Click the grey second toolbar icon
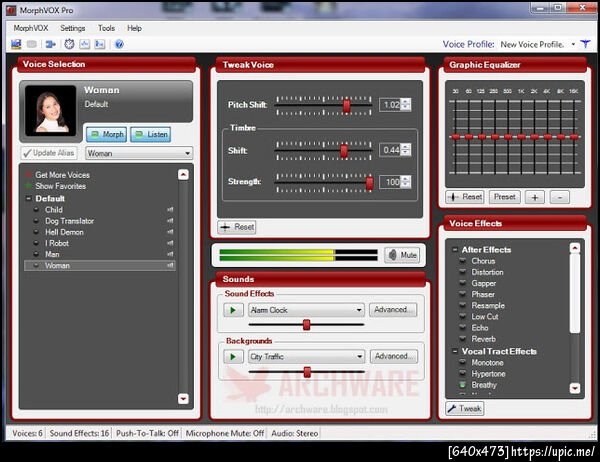This screenshot has height=462, width=600. click(32, 44)
